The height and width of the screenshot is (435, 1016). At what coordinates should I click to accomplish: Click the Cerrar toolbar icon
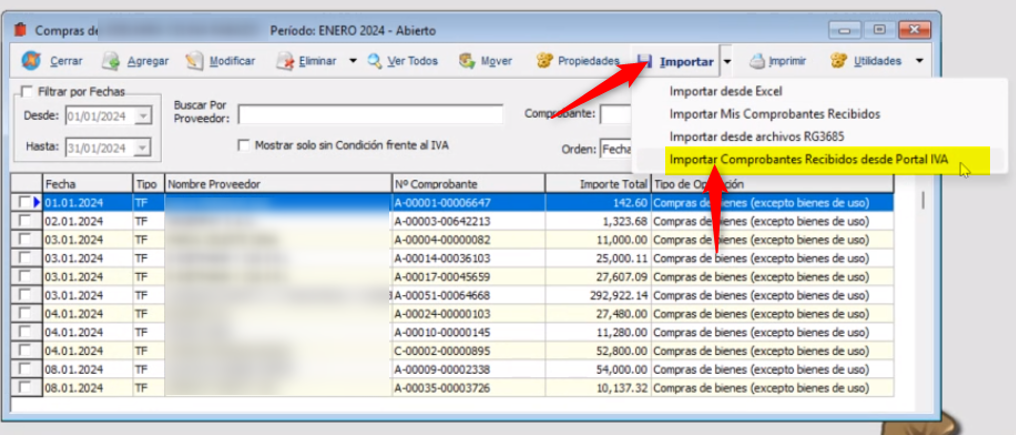tap(31, 61)
